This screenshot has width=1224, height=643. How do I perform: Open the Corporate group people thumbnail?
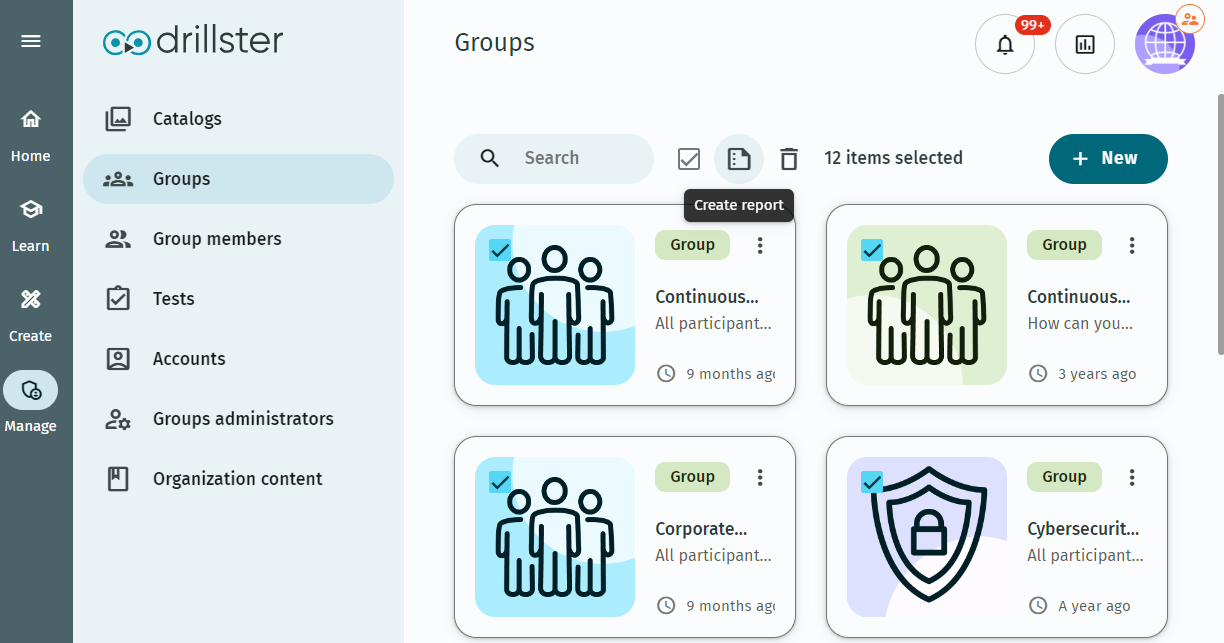click(555, 537)
